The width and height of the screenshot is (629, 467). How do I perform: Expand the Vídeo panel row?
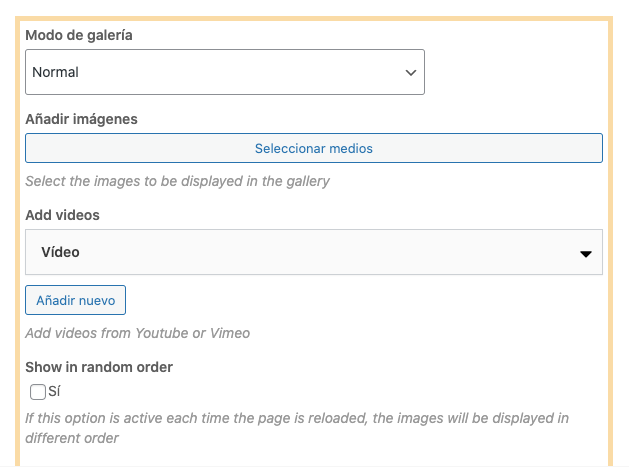[x=313, y=252]
